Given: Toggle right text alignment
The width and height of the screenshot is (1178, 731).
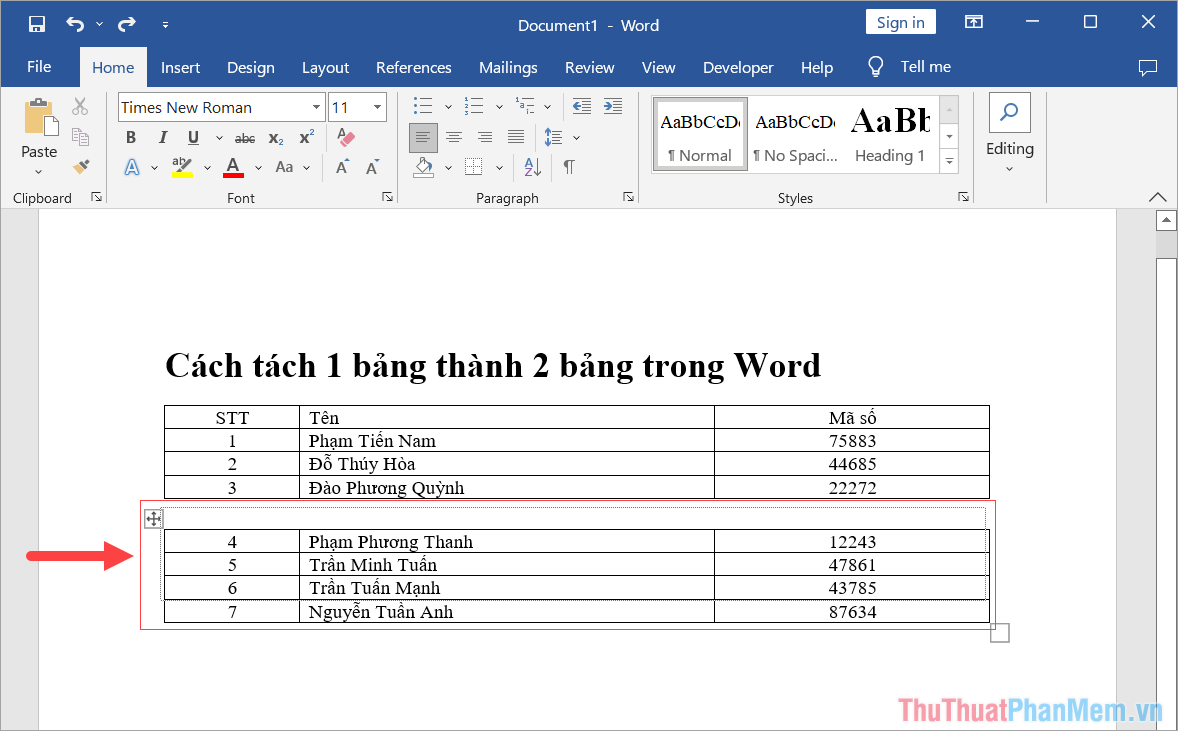Looking at the screenshot, I should (x=485, y=137).
